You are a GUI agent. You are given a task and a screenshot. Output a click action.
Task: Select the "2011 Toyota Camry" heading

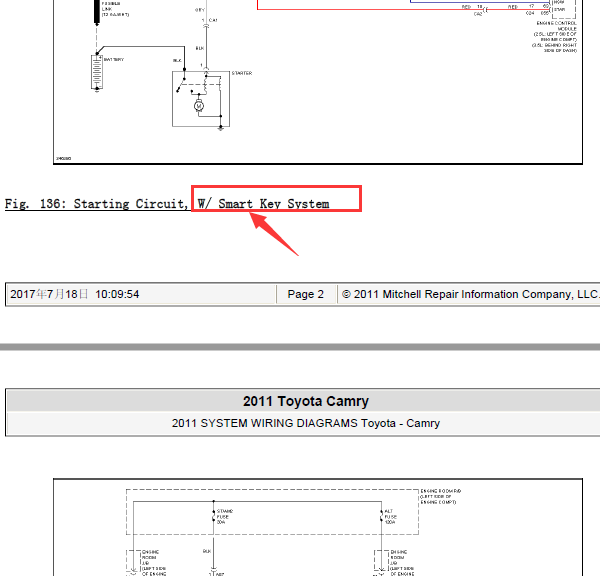coord(306,401)
